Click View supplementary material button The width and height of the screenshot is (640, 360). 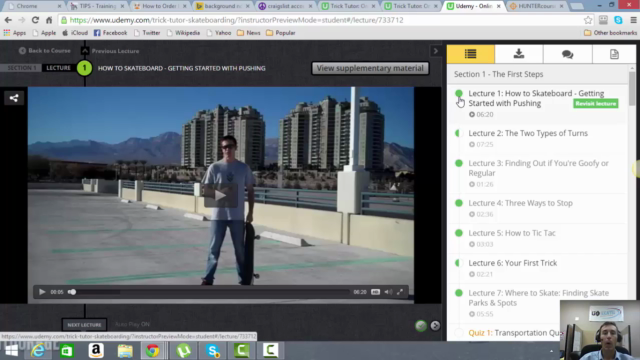(370, 68)
